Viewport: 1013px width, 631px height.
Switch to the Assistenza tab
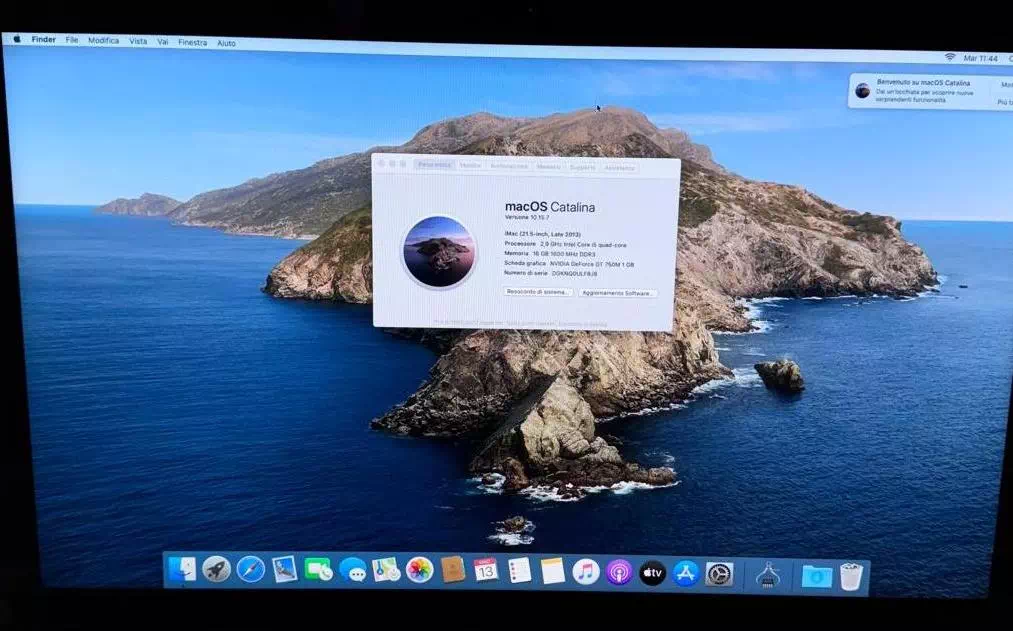click(x=620, y=168)
